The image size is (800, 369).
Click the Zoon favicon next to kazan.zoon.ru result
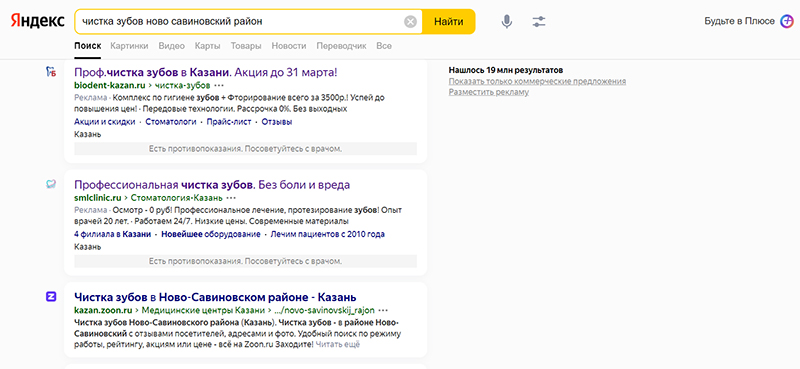tap(51, 297)
